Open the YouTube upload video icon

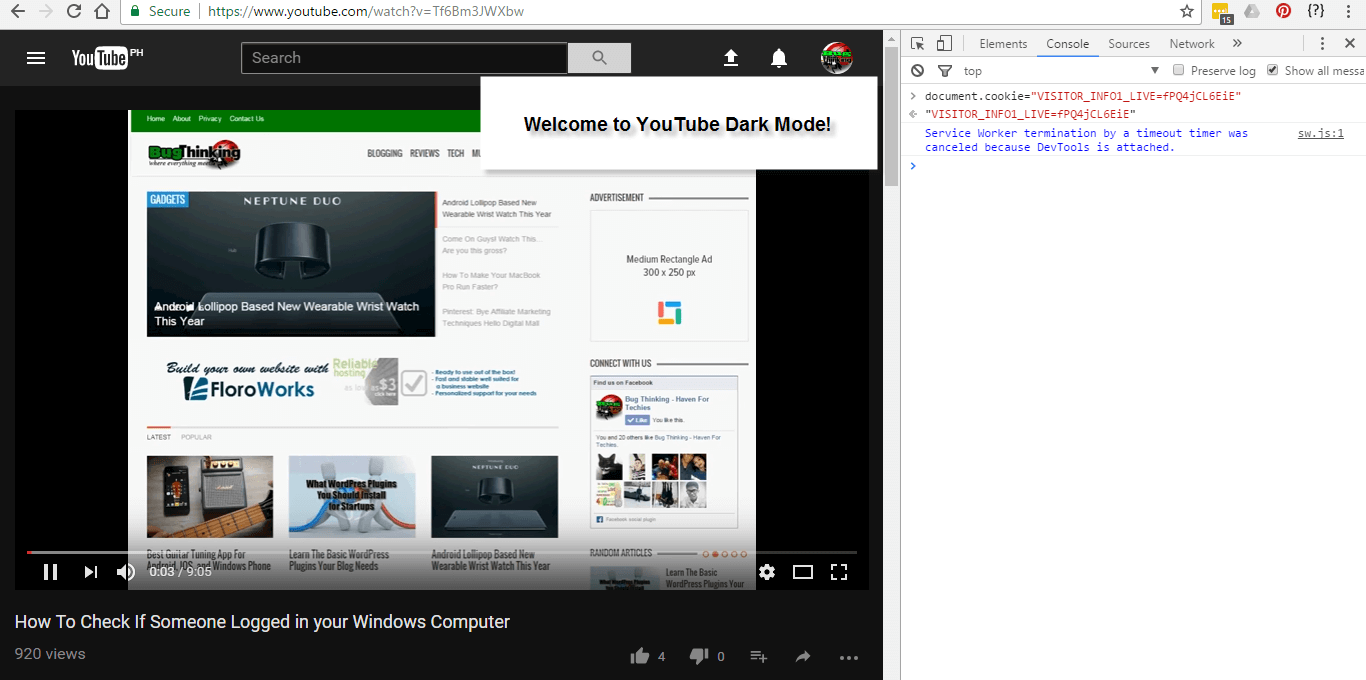tap(731, 58)
